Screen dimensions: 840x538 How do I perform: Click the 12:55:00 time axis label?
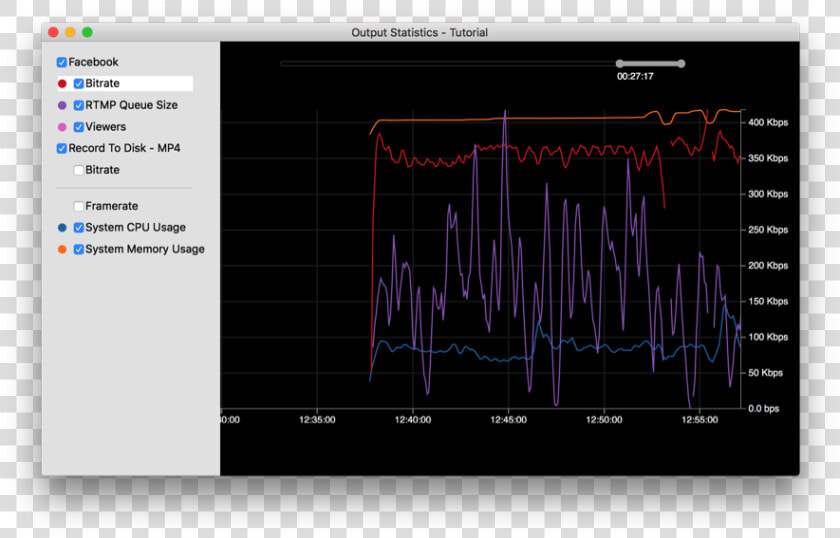pos(700,420)
